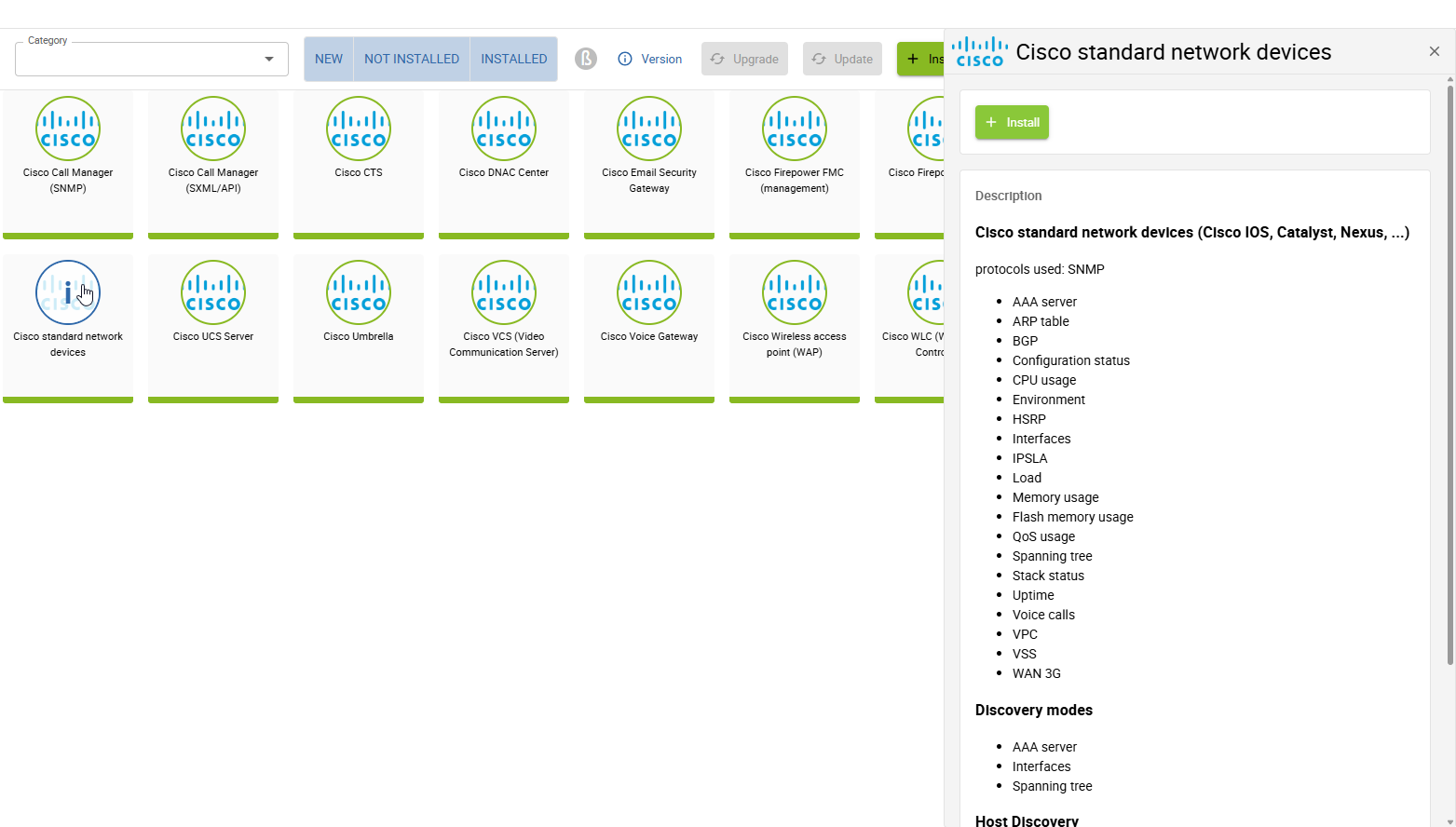This screenshot has width=1456, height=827.
Task: Click the details panel vertical scrollbar
Action: click(x=1450, y=373)
